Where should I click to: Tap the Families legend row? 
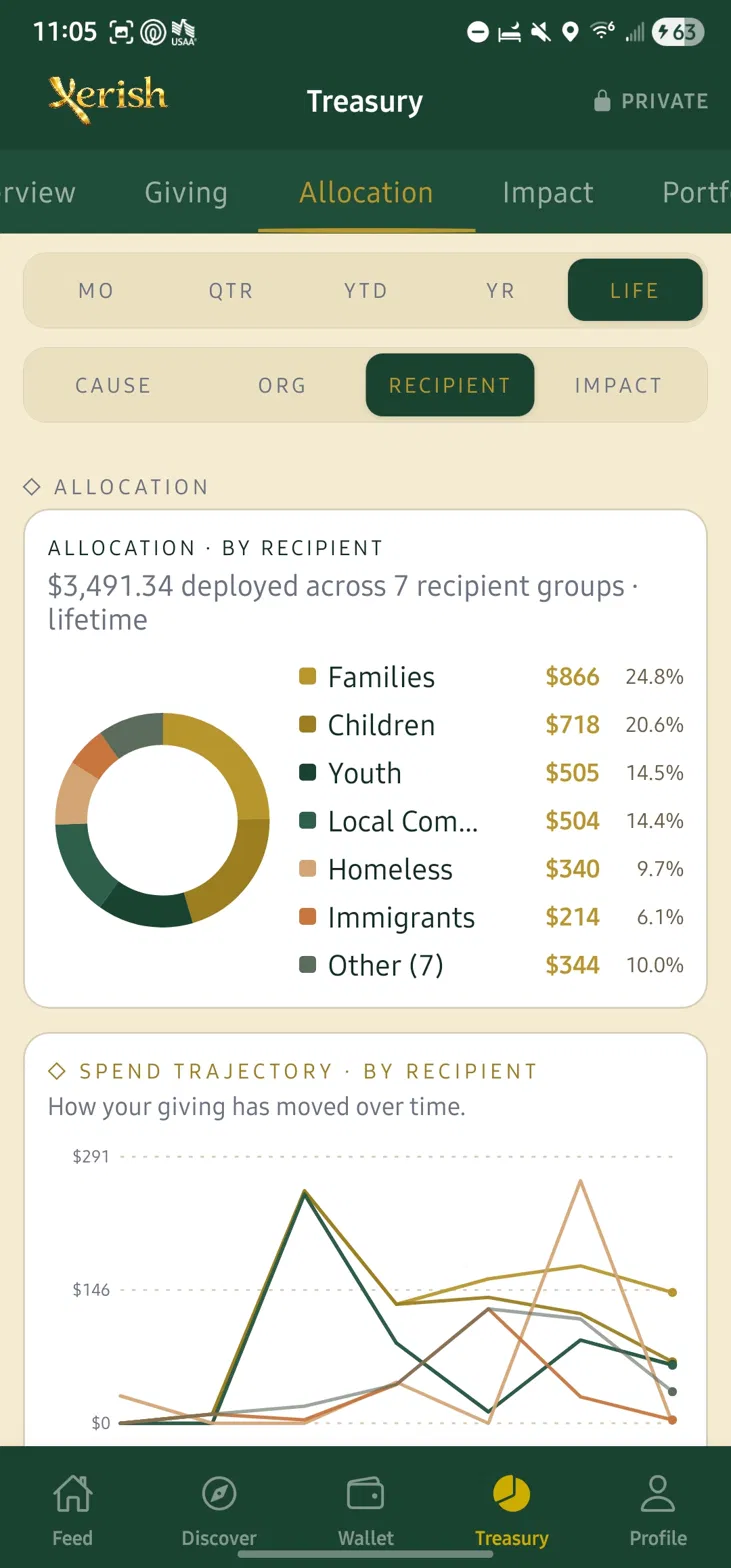pos(492,677)
